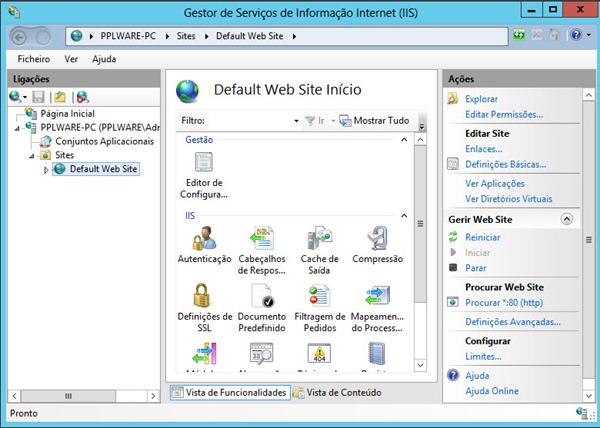Click the green refresh page icon
Image resolution: width=600 pixels, height=428 pixels.
(x=519, y=35)
